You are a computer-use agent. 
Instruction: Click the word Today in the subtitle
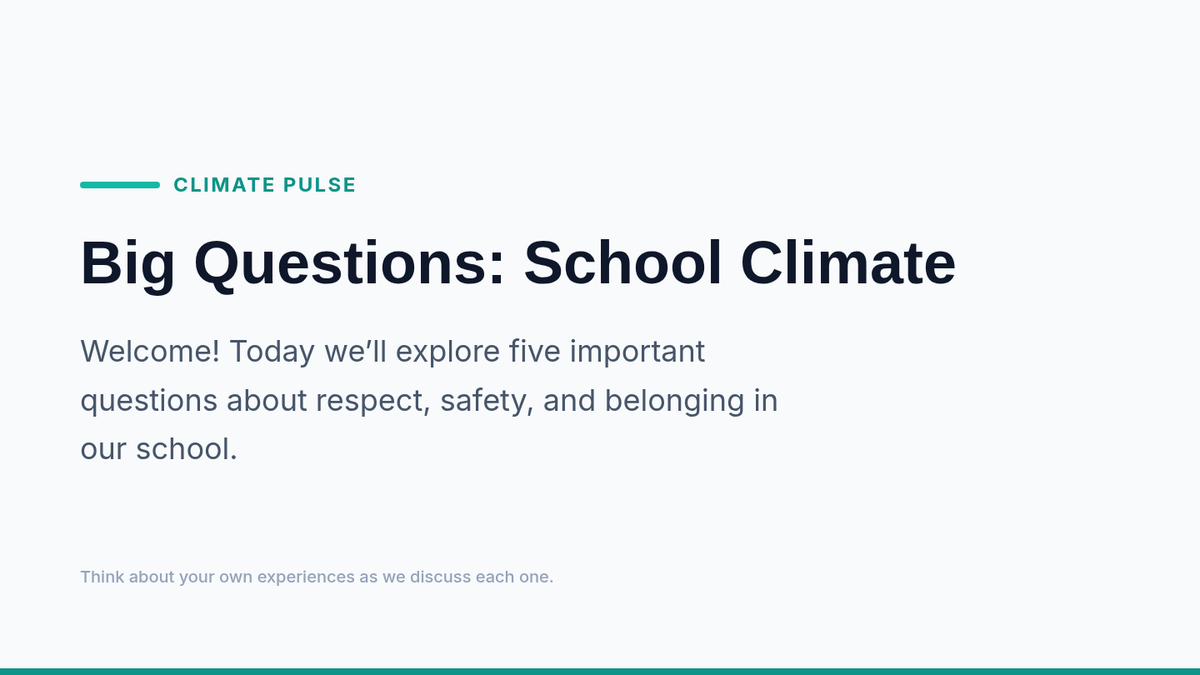[272, 352]
